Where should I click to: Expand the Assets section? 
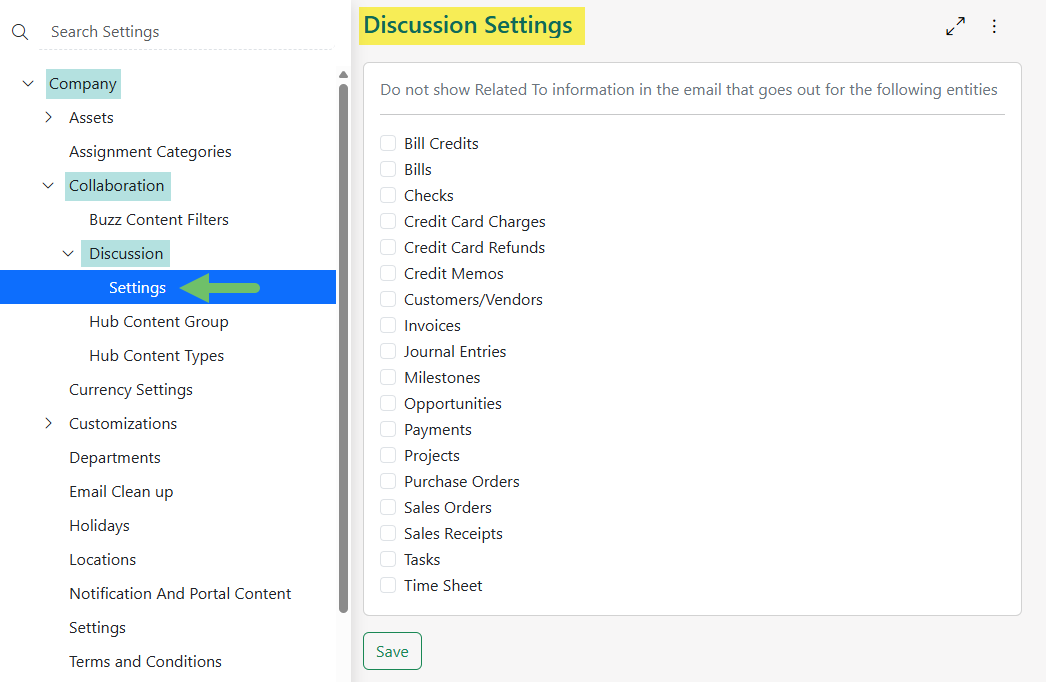tap(48, 117)
